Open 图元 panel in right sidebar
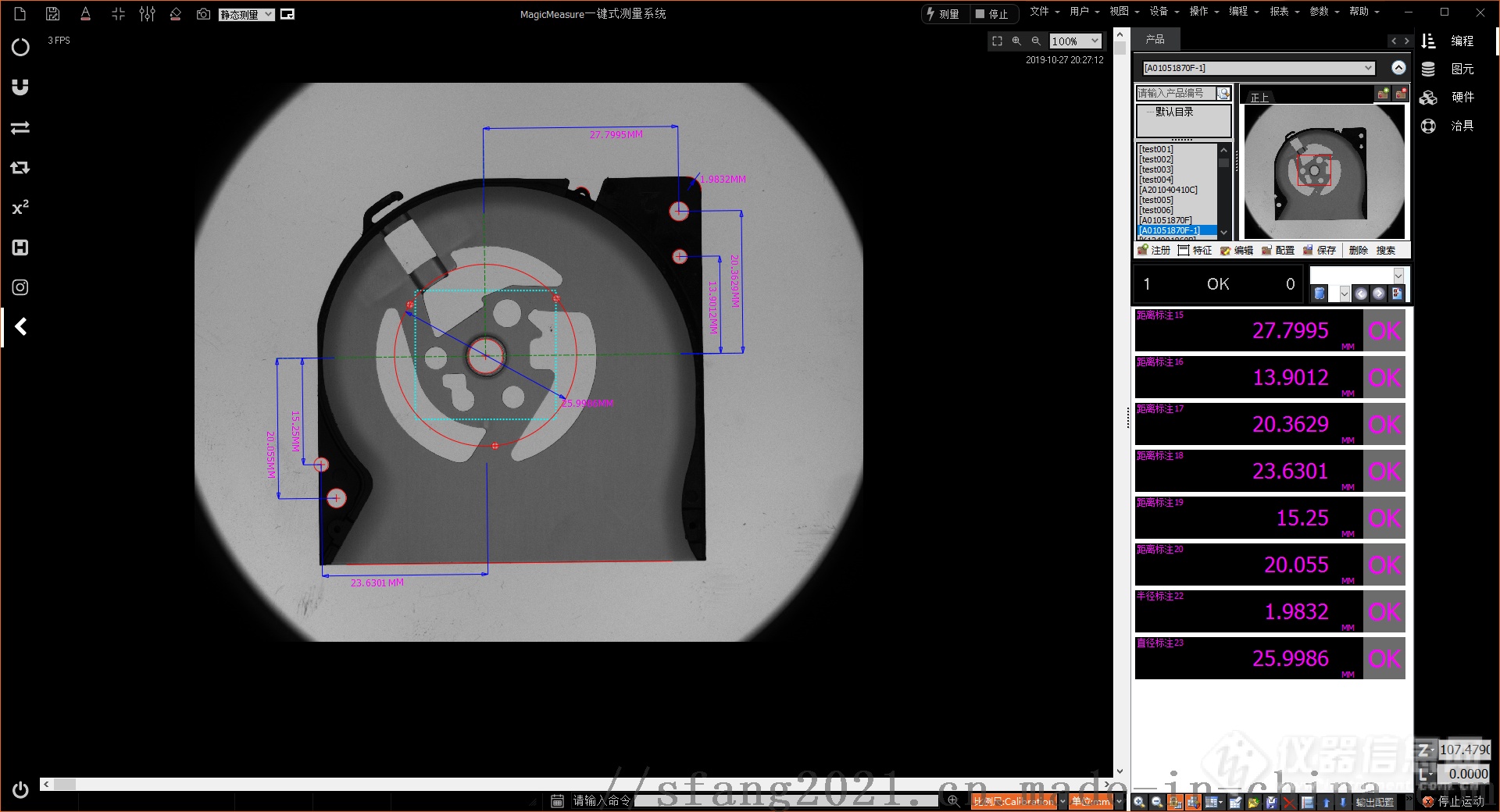Image resolution: width=1500 pixels, height=812 pixels. coord(1449,69)
